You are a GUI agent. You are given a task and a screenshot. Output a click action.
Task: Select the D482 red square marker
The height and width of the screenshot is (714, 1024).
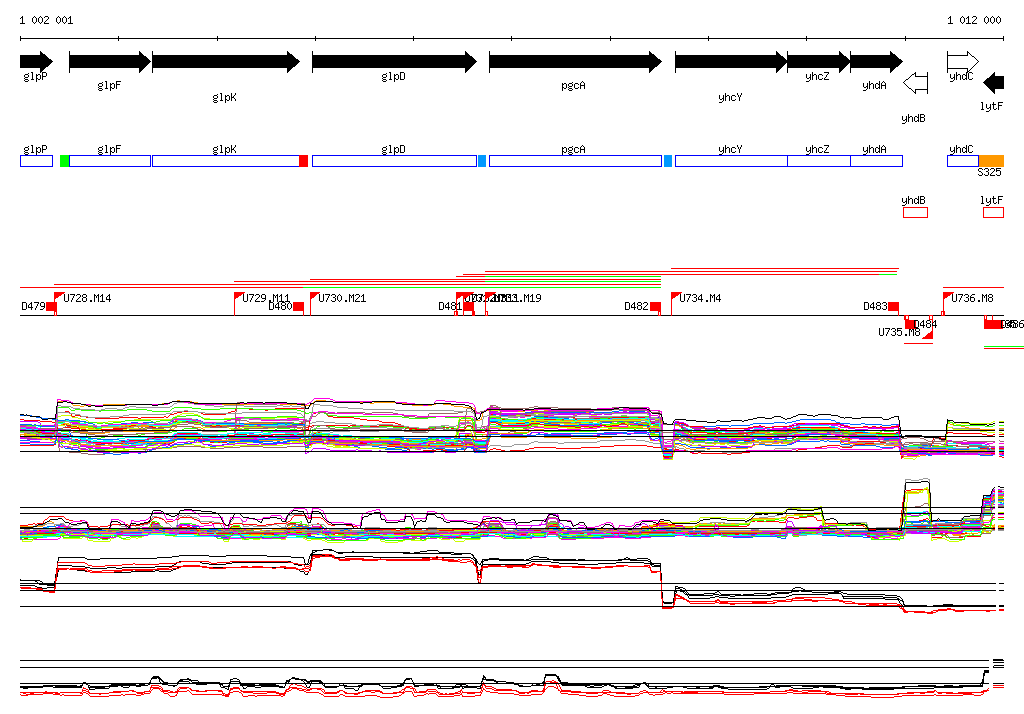tap(656, 307)
